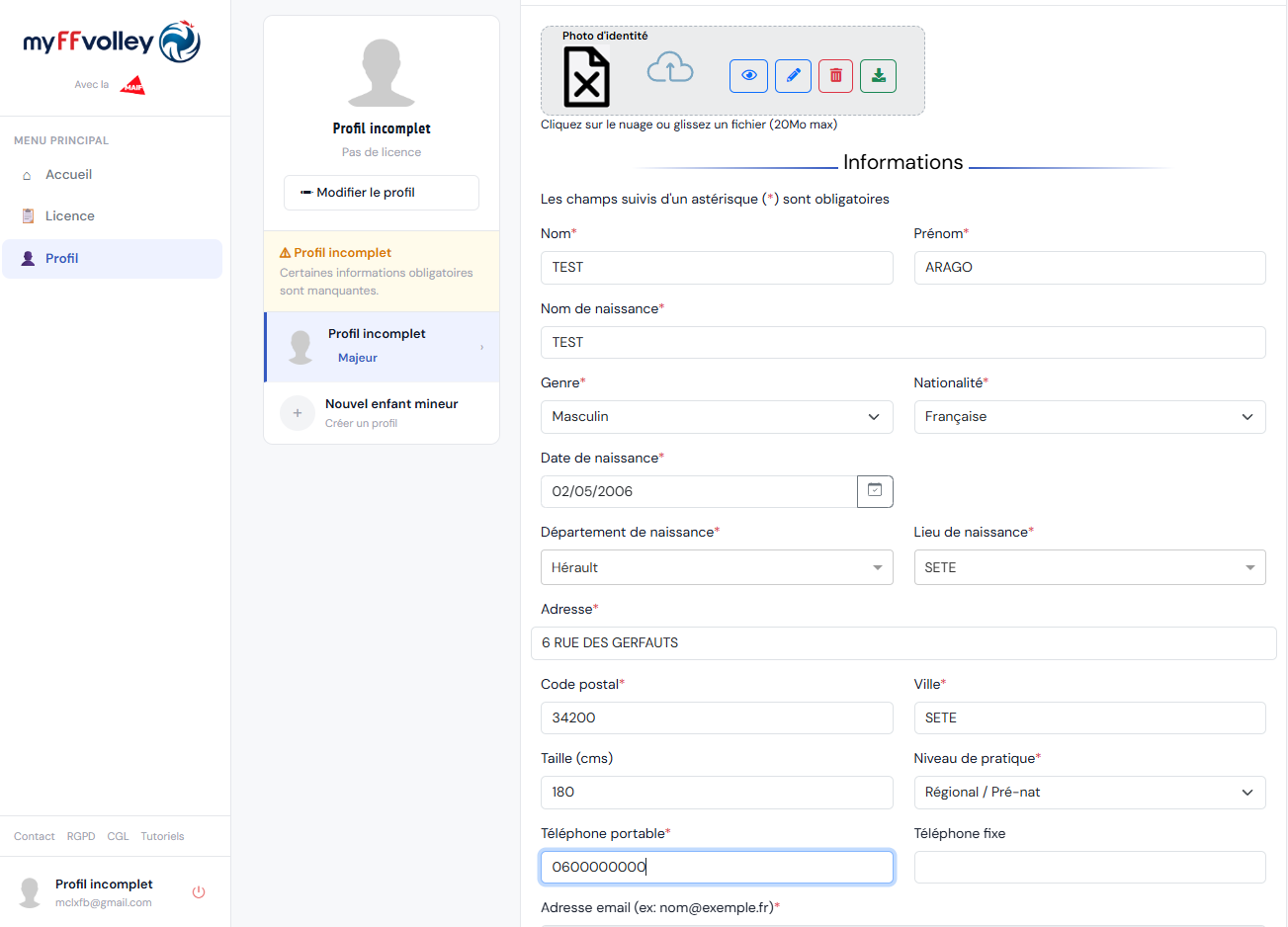Click Modifier le profil button
Viewport: 1288px width, 927px height.
click(x=382, y=193)
